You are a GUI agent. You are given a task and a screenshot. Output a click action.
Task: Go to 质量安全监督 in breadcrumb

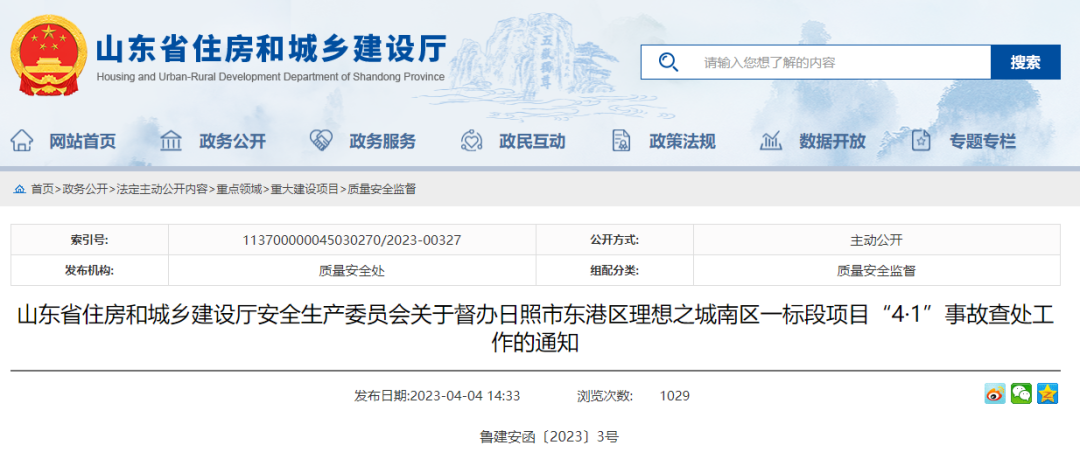pyautogui.click(x=382, y=189)
